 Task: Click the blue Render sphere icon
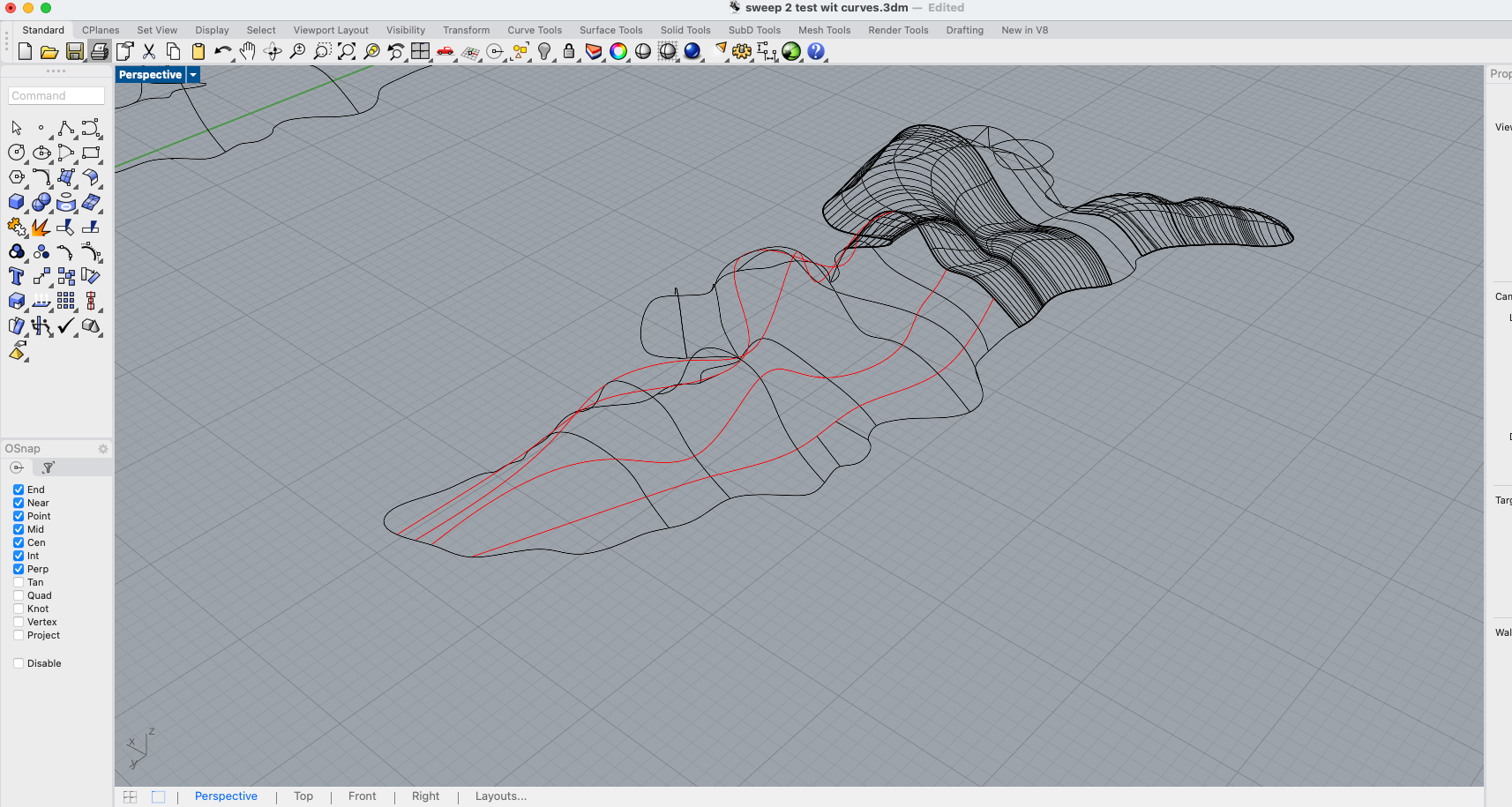[692, 51]
